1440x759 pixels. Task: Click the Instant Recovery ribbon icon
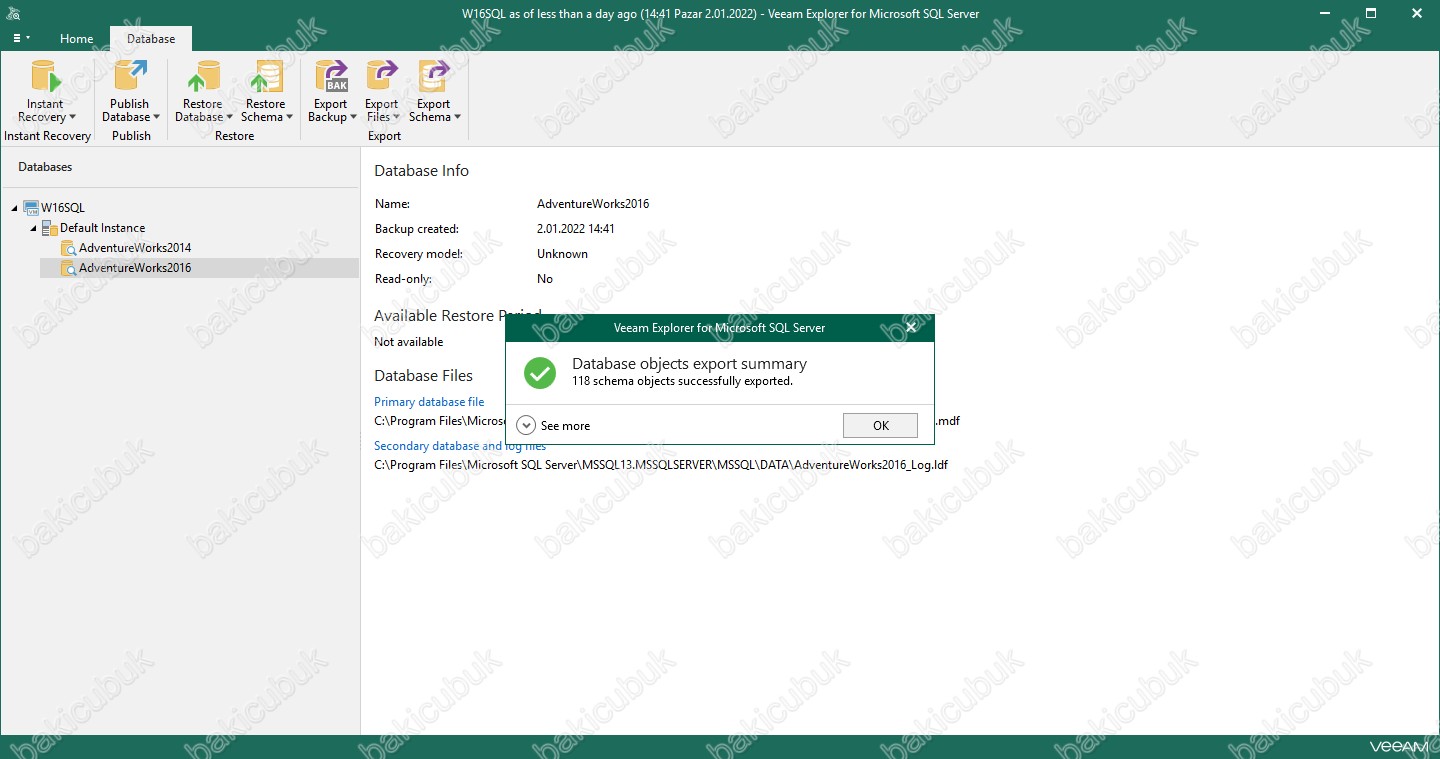point(45,77)
